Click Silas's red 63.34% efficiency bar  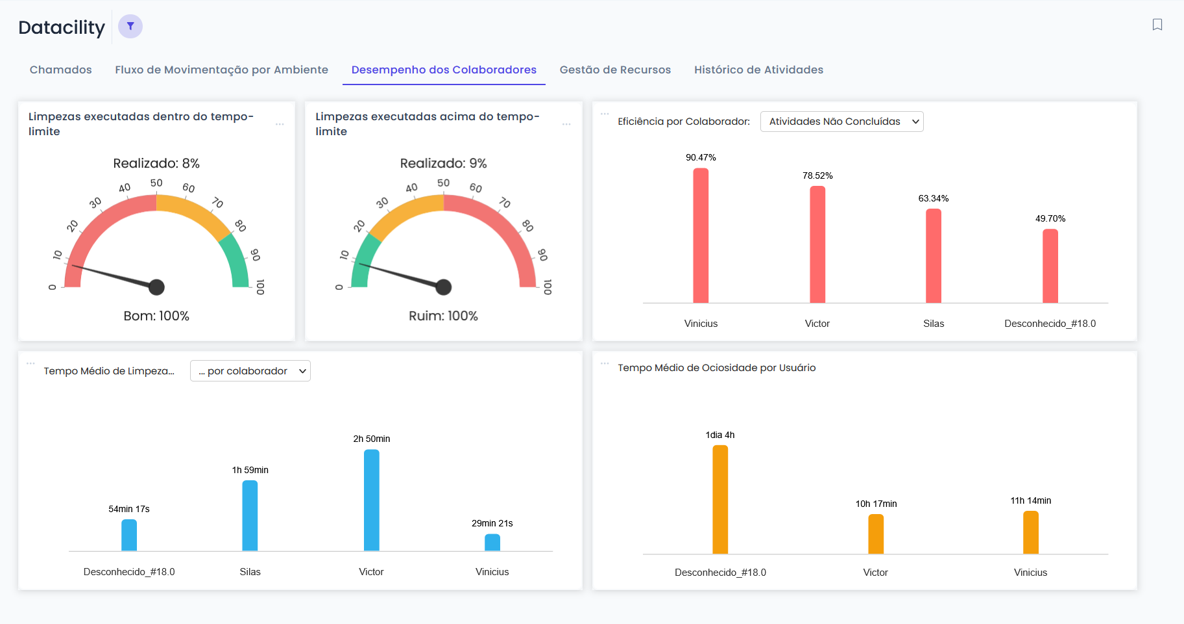[x=933, y=256]
